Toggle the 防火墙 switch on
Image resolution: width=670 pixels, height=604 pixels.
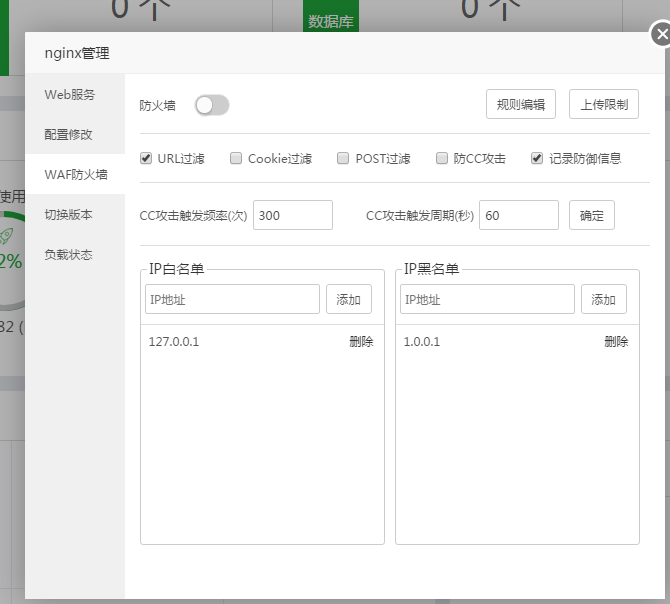tap(212, 106)
